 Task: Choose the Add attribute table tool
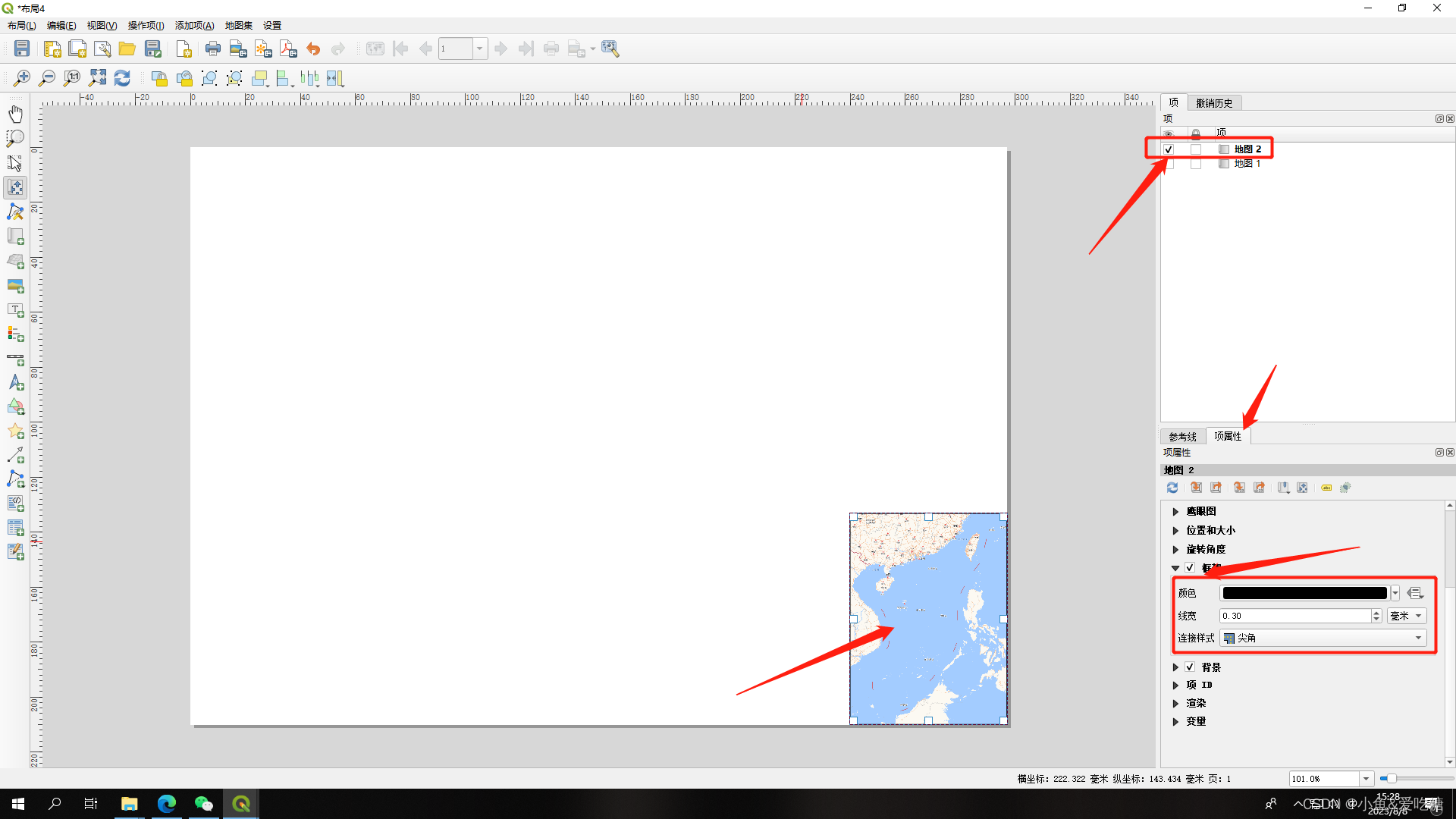click(15, 529)
